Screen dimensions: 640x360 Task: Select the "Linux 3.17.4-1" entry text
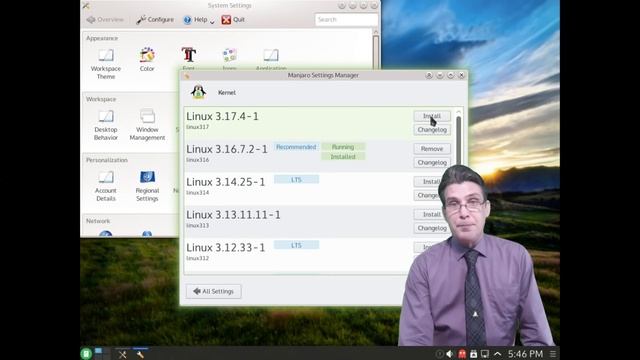[x=222, y=116]
